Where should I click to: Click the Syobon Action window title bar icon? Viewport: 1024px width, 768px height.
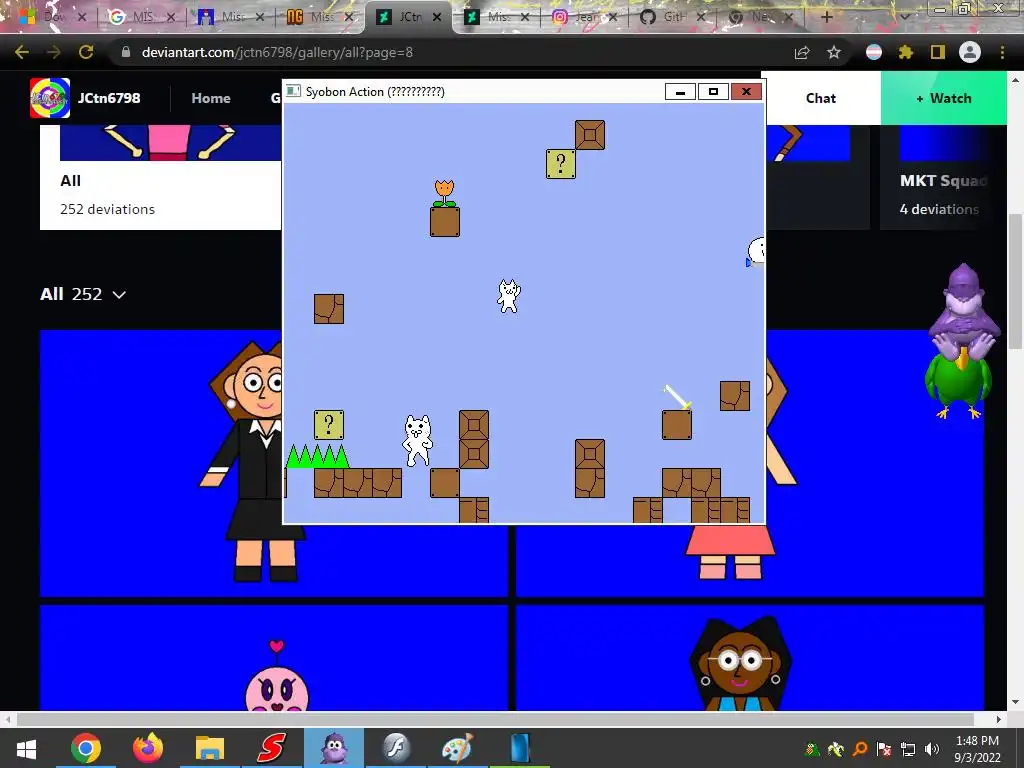point(294,91)
